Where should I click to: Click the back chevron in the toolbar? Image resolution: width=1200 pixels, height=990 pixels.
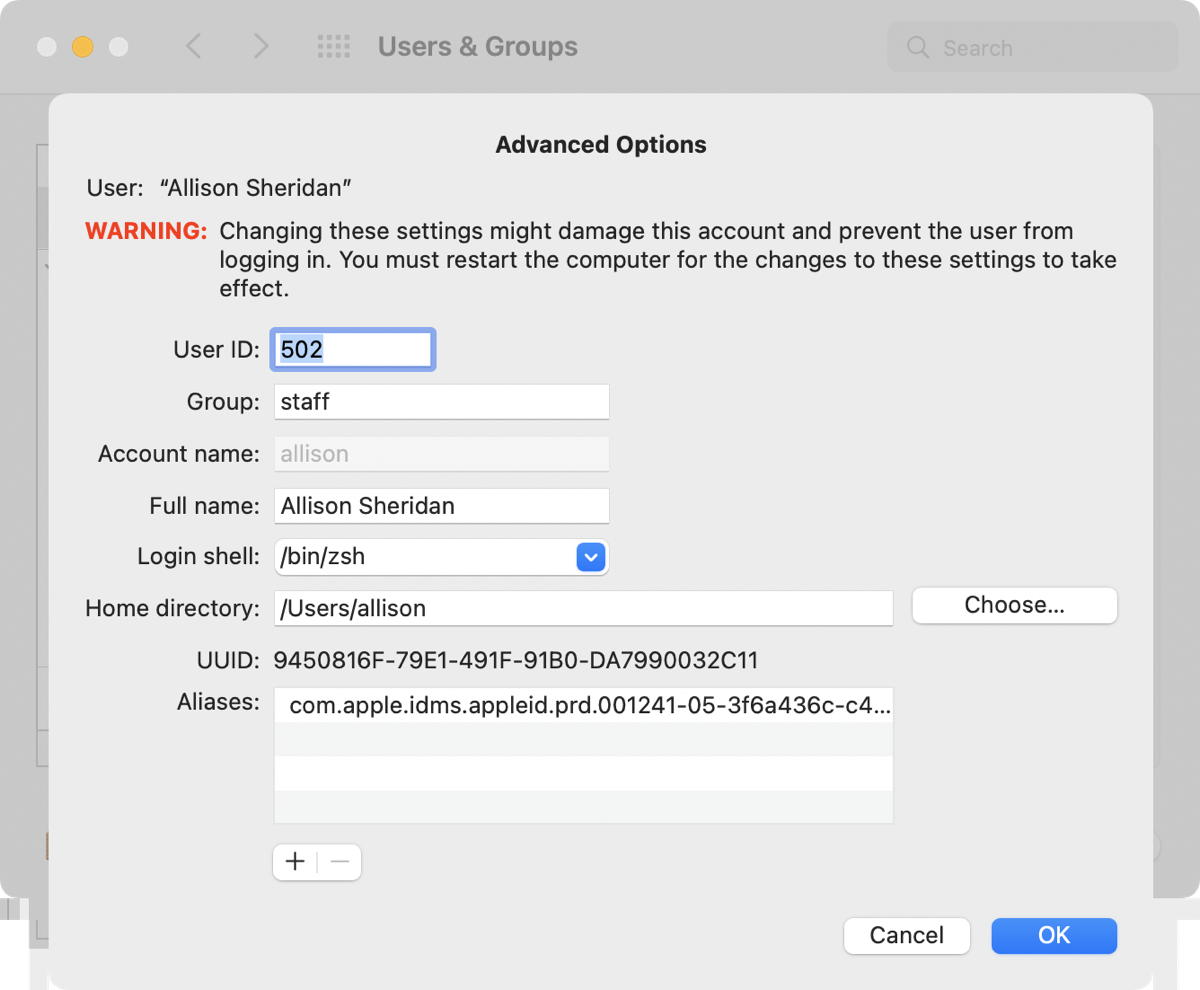(194, 46)
